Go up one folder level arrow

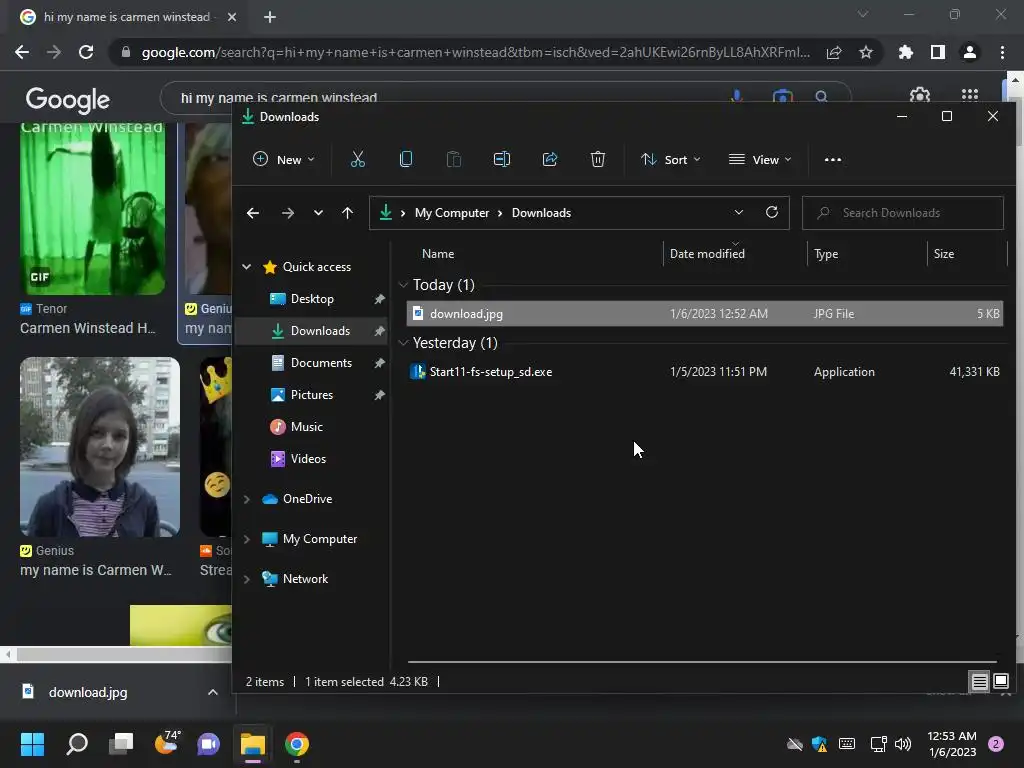coord(347,213)
